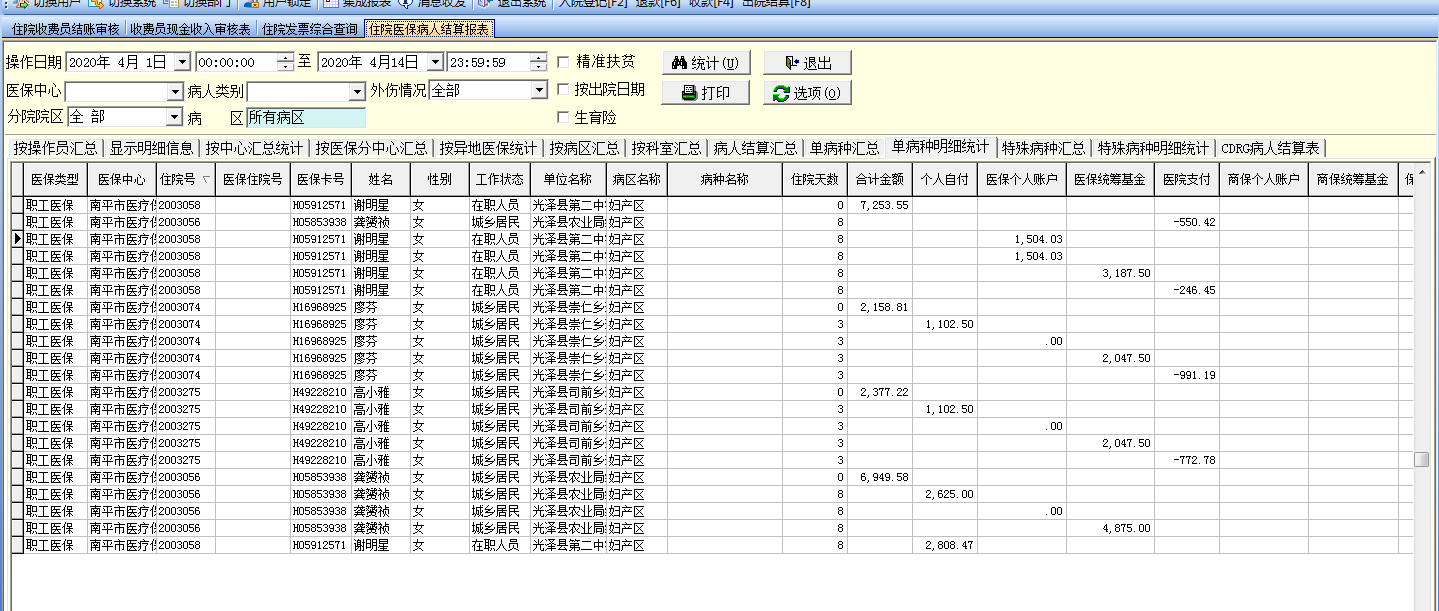Click the end time field 23:59:59
This screenshot has height=611, width=1439.
click(x=489, y=62)
